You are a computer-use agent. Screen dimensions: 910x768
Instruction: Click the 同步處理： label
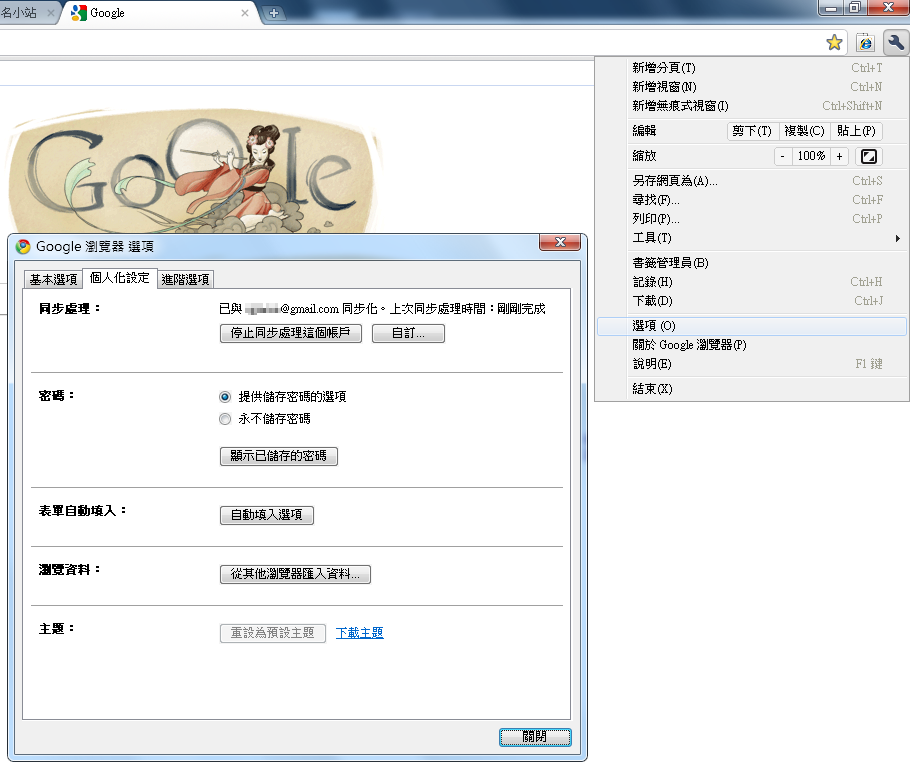click(70, 309)
